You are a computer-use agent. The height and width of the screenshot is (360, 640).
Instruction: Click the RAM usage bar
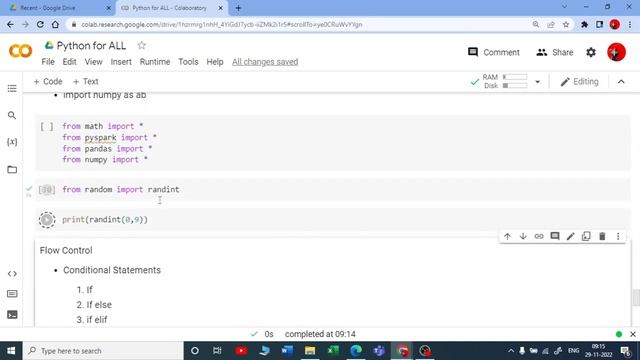[515, 77]
